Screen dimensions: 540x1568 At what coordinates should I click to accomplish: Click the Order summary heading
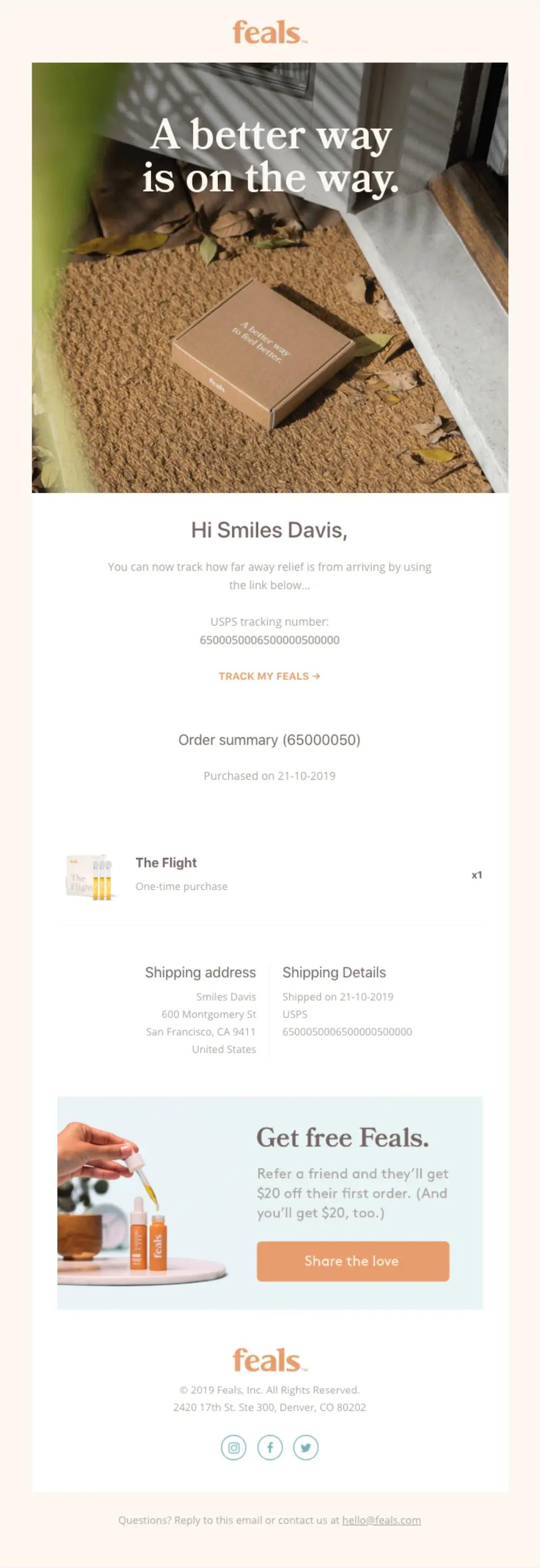click(x=269, y=740)
